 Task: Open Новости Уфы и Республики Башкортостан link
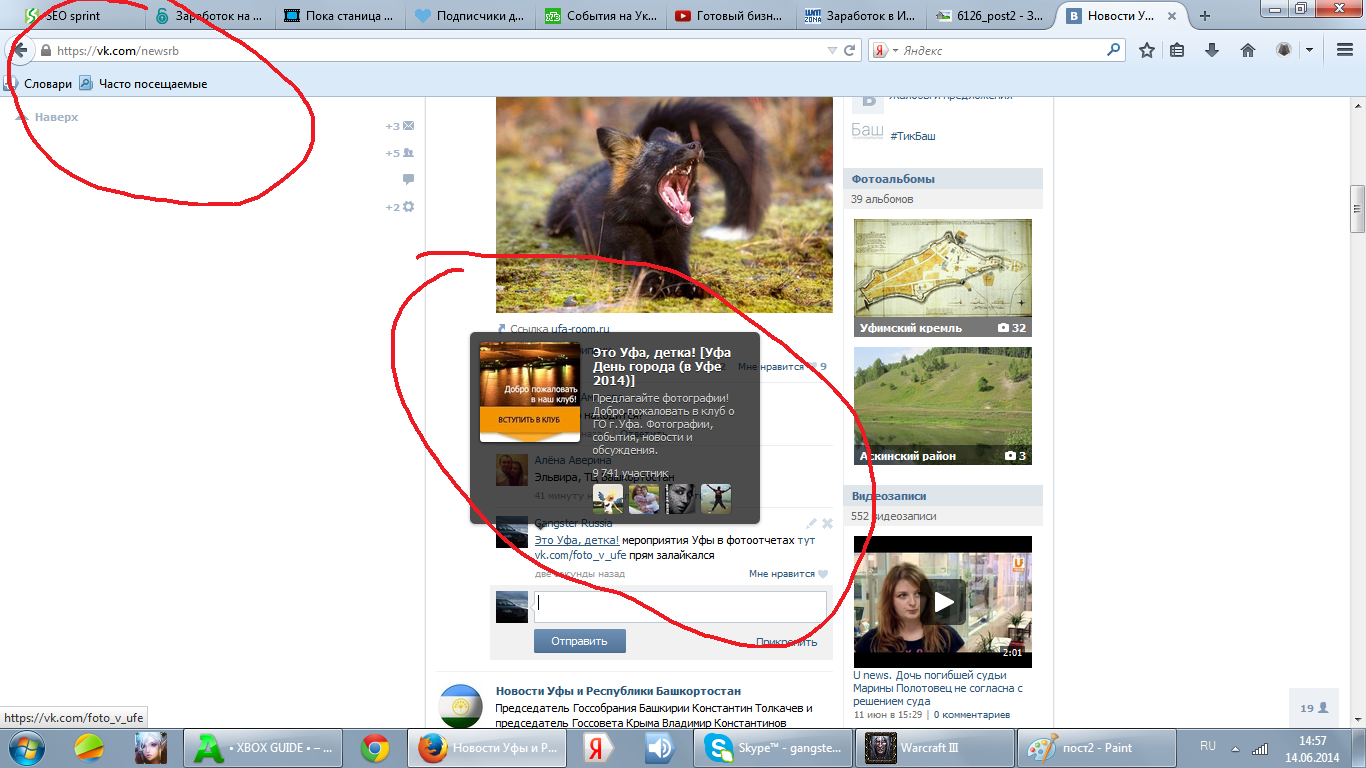coord(618,691)
